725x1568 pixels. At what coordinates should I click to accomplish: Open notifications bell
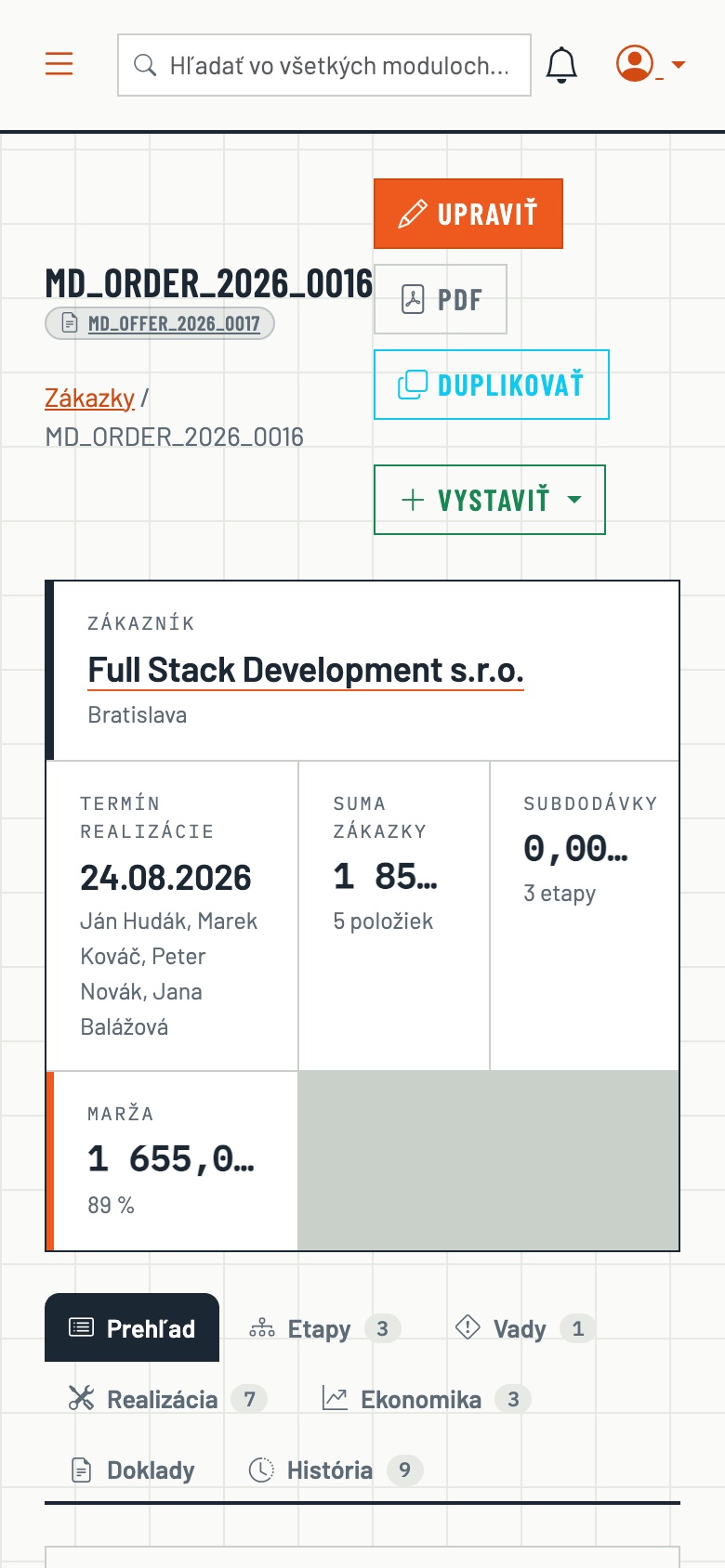point(561,65)
